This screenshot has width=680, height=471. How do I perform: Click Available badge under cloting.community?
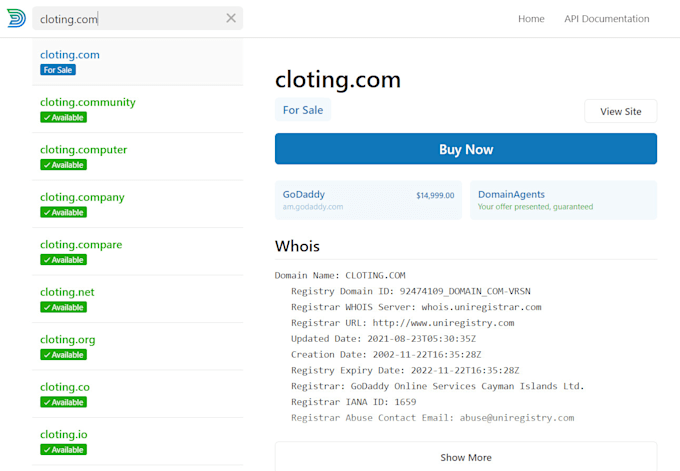click(63, 118)
